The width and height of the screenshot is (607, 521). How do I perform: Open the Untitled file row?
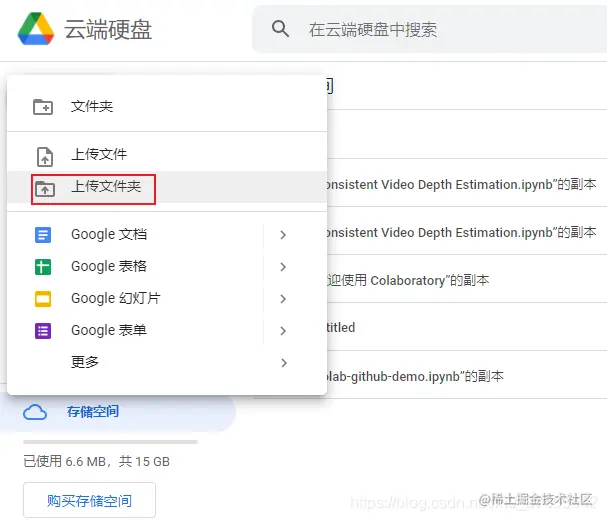pyautogui.click(x=466, y=326)
